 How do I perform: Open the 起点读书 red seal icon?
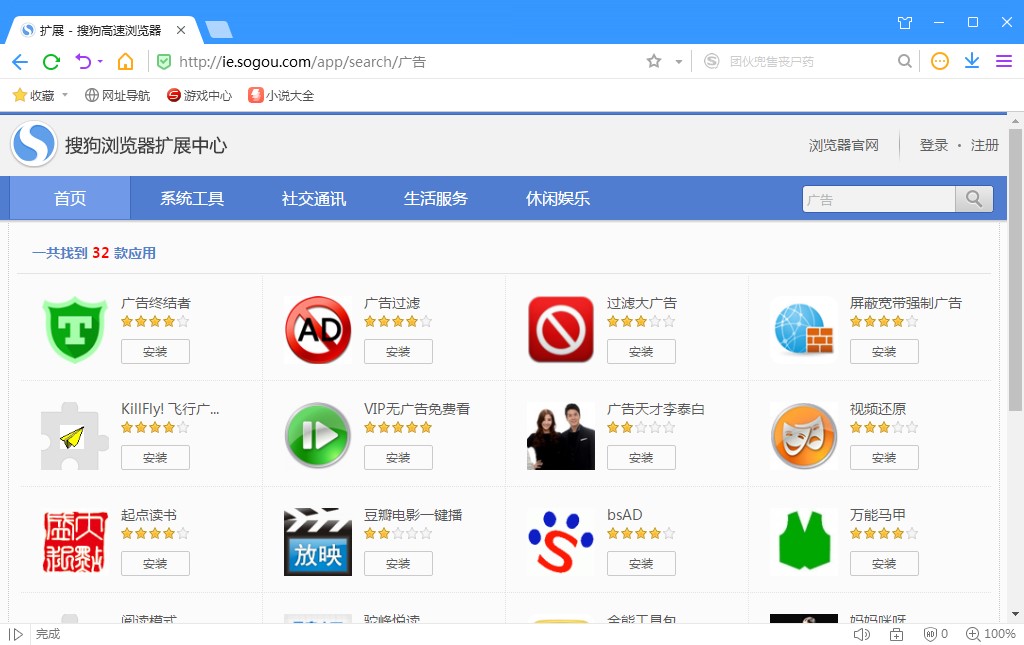pos(75,542)
